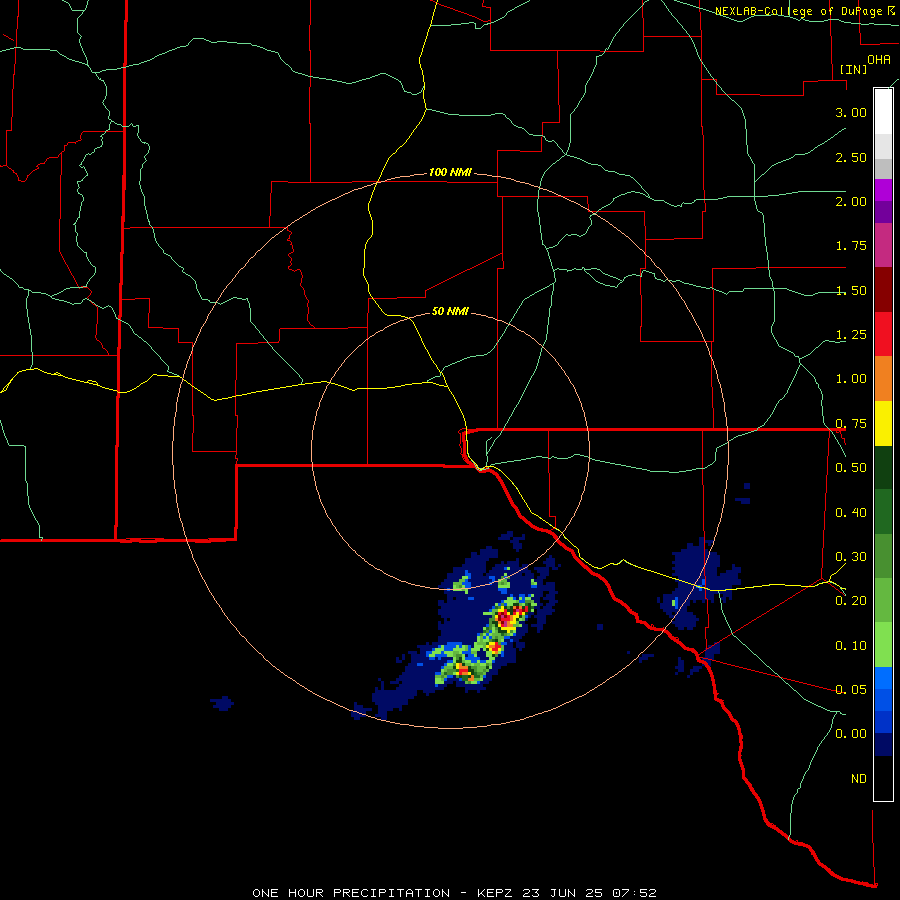Click the 1.00 legend value
Screen dimensions: 900x900
point(851,379)
